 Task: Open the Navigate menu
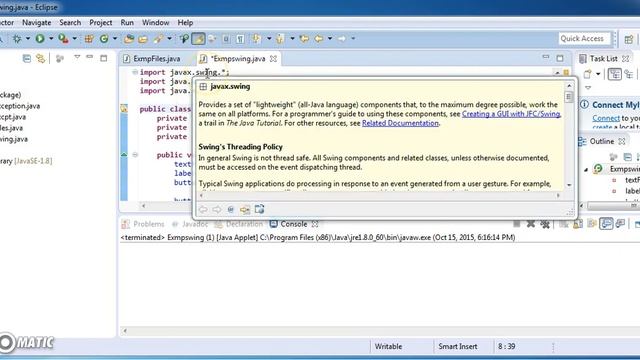click(x=36, y=23)
